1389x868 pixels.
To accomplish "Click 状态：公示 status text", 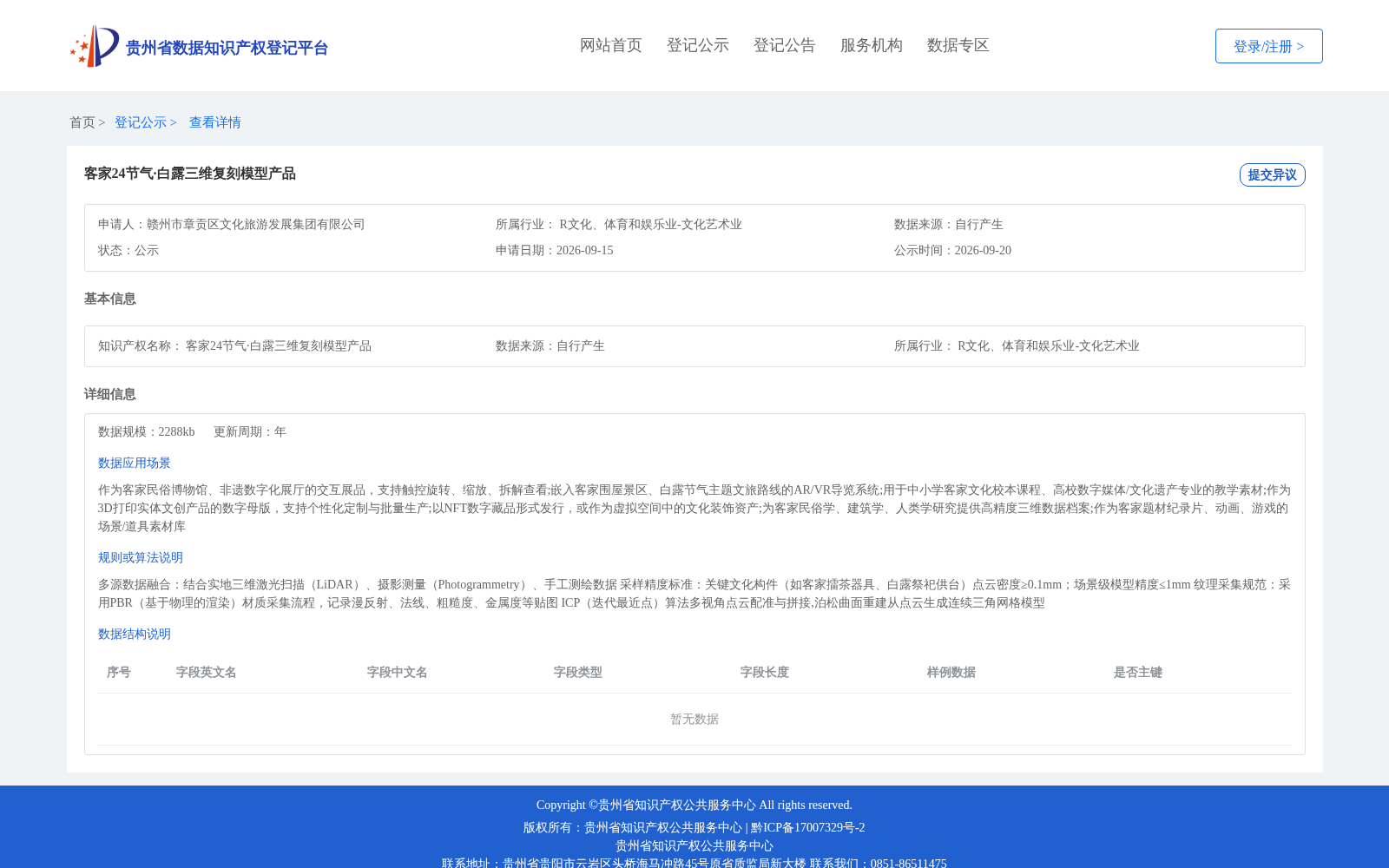I will coord(128,251).
